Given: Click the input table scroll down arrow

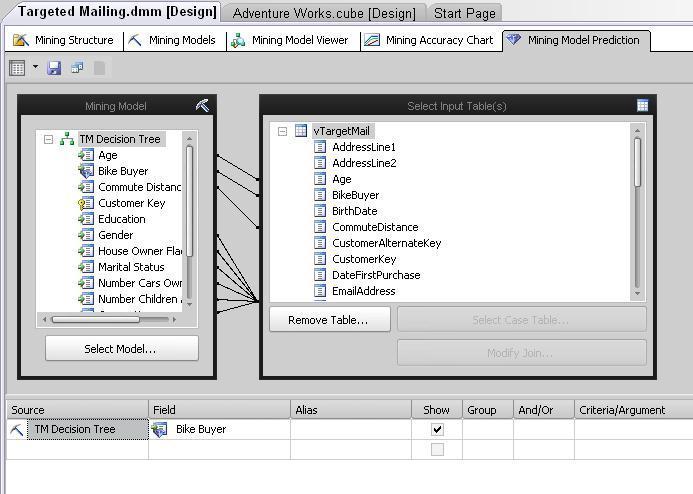Looking at the screenshot, I should 637,293.
